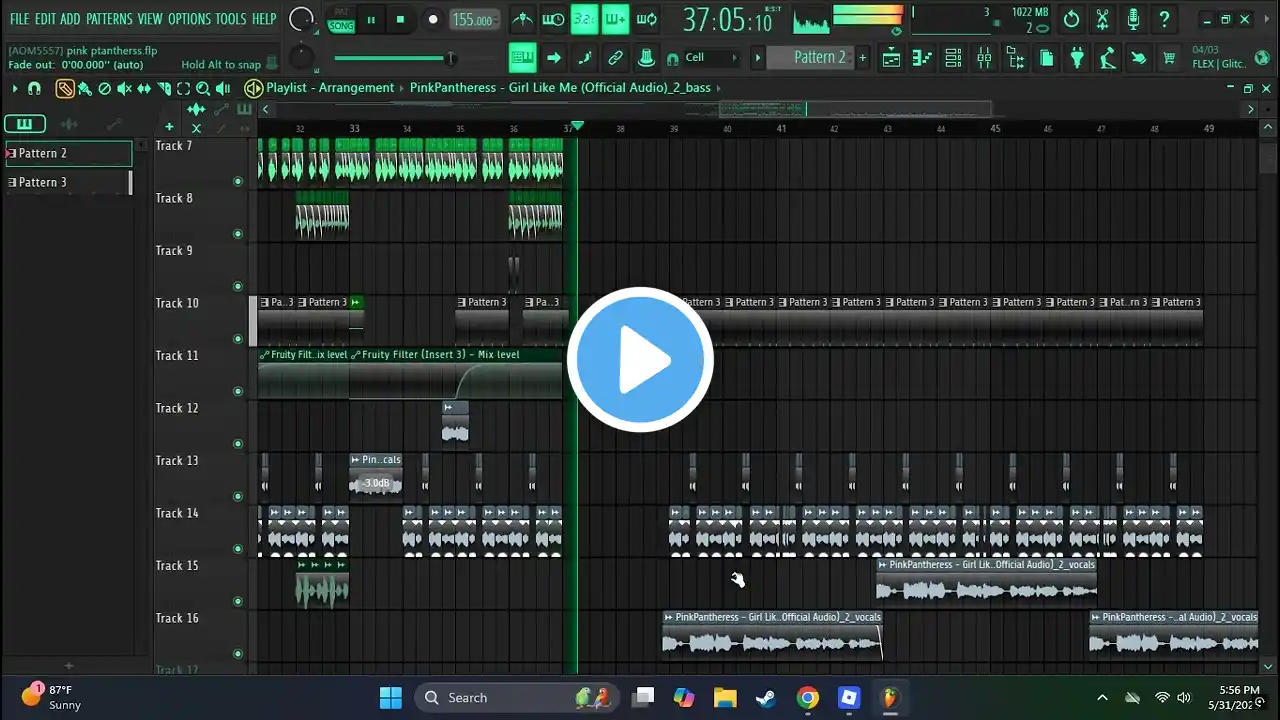Click the master volume knob
Viewport: 1280px width, 720px height.
300,19
